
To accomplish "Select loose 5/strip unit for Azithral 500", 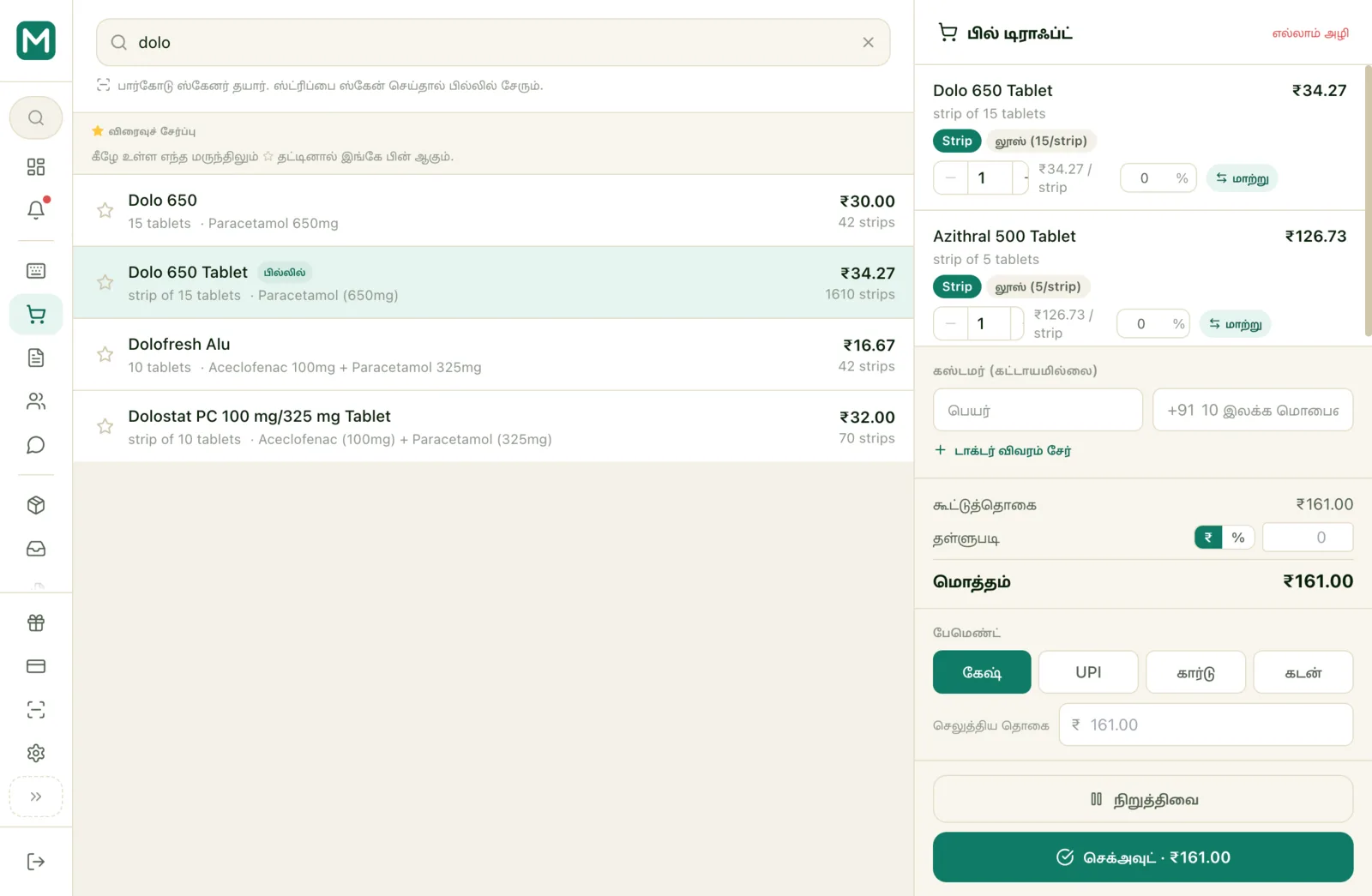I will 1038,286.
